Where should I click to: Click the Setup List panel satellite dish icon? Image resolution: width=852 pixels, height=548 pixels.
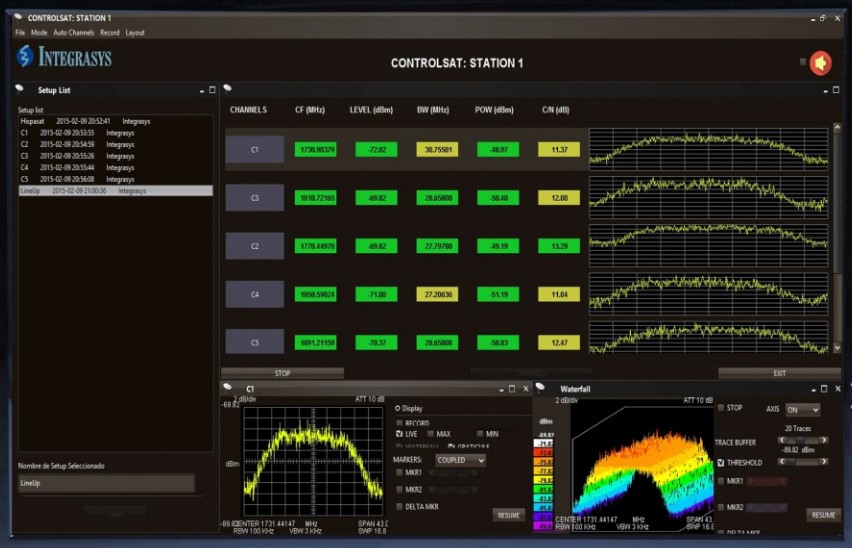[20, 89]
